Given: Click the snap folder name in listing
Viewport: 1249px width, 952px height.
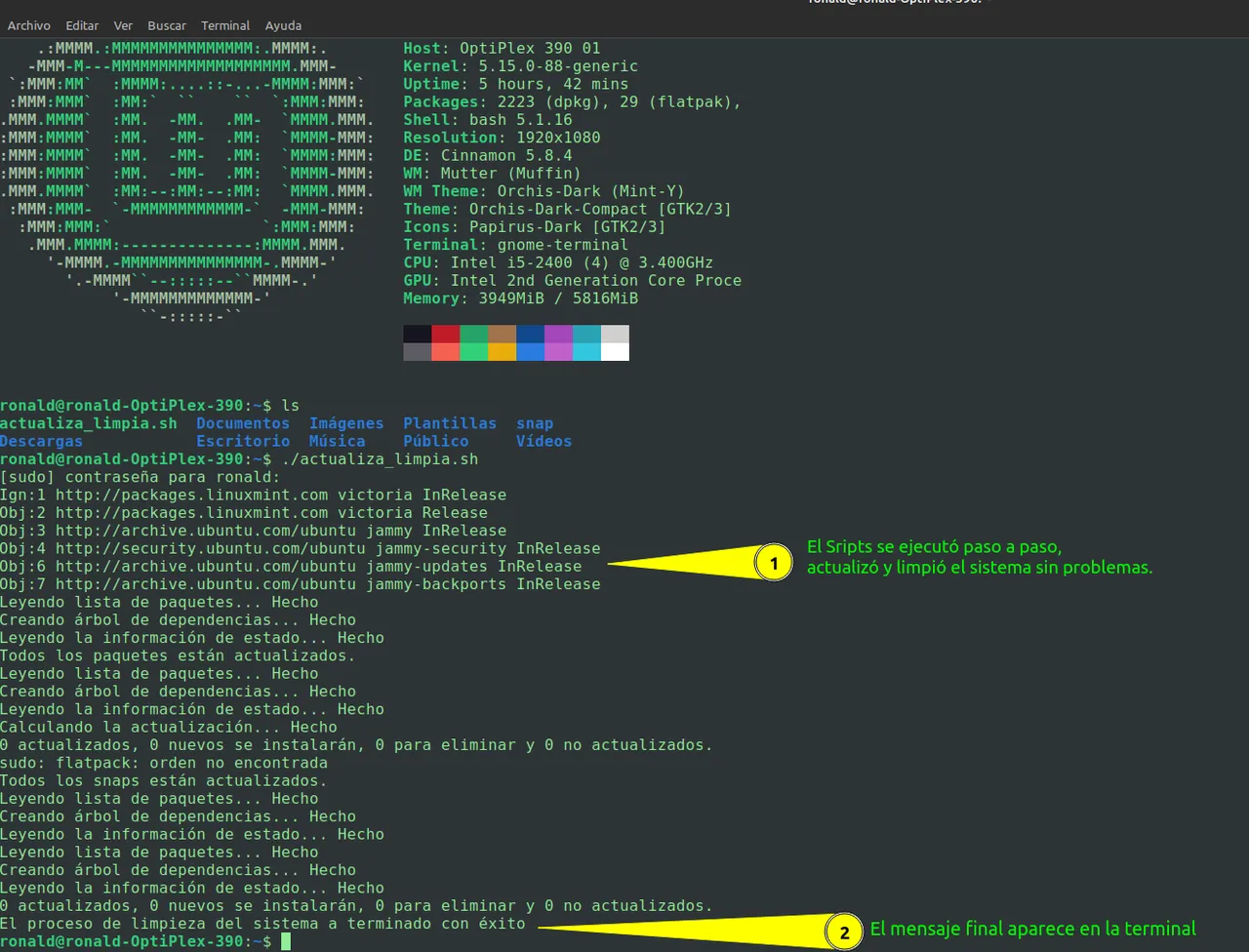Looking at the screenshot, I should click(x=535, y=423).
